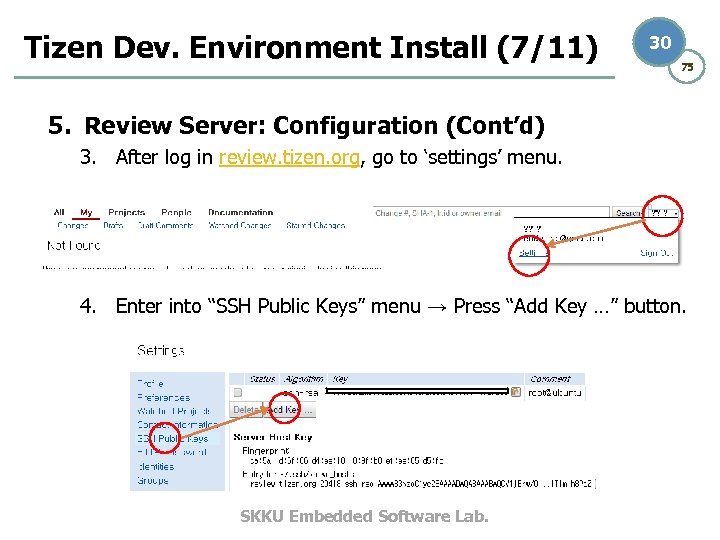Image resolution: width=720 pixels, height=540 pixels.
Task: Select the All tab in Gerrit menu
Action: click(x=59, y=212)
